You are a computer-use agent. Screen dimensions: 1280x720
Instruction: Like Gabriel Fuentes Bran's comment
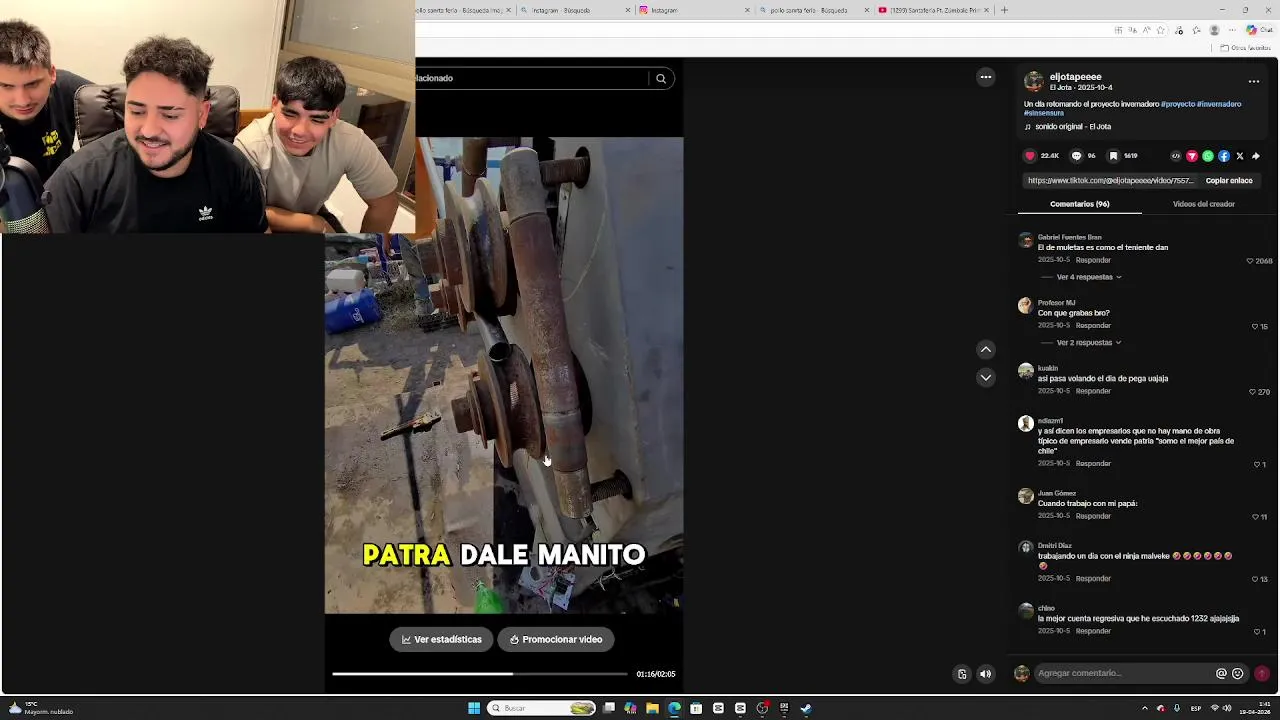1250,261
